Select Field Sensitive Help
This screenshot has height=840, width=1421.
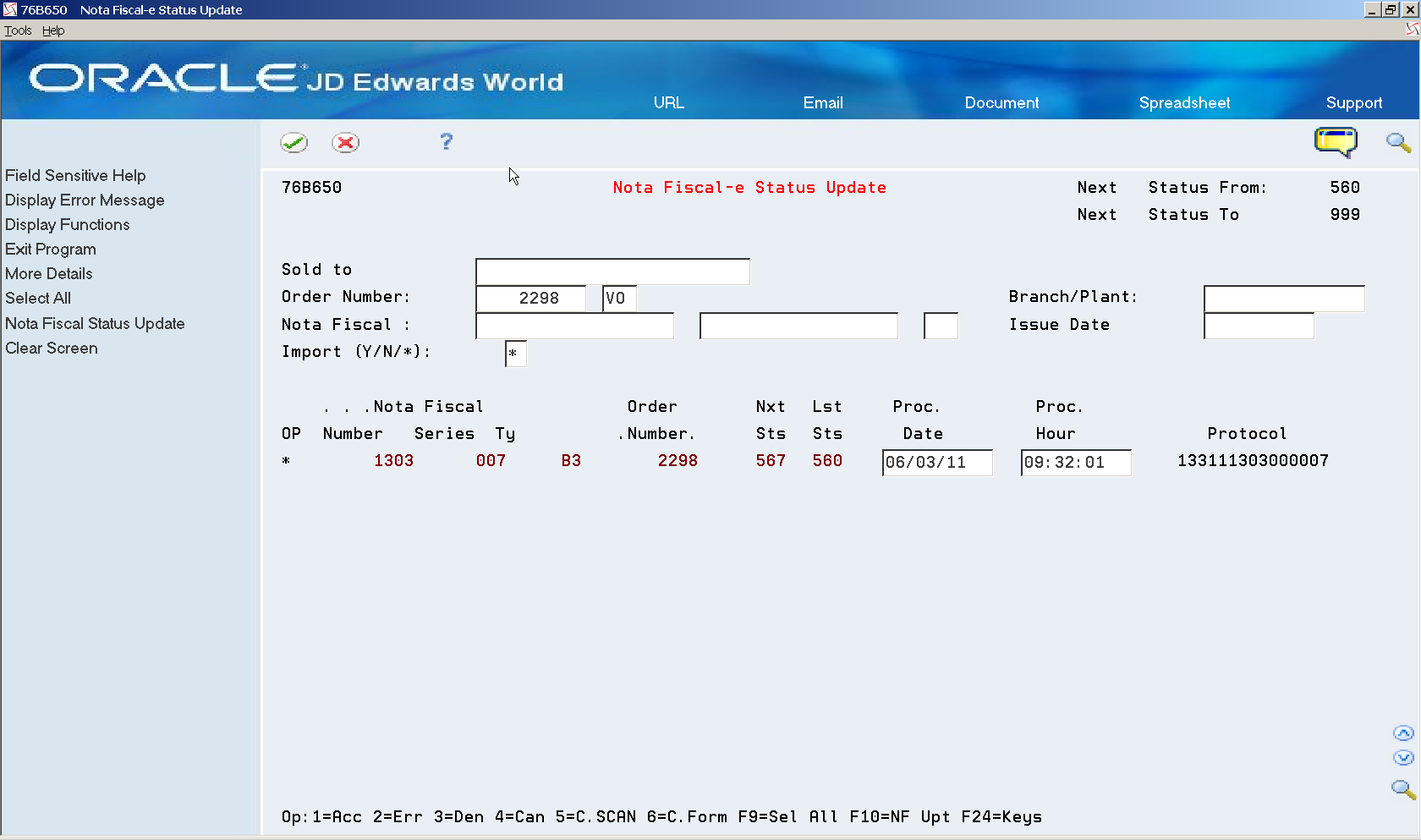click(75, 175)
